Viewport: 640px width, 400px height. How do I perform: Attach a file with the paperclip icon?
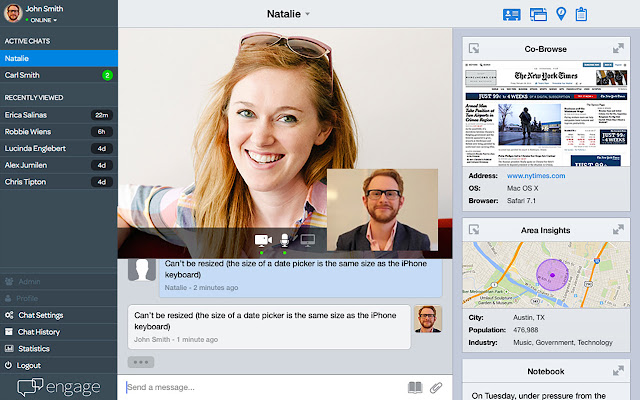(x=436, y=387)
